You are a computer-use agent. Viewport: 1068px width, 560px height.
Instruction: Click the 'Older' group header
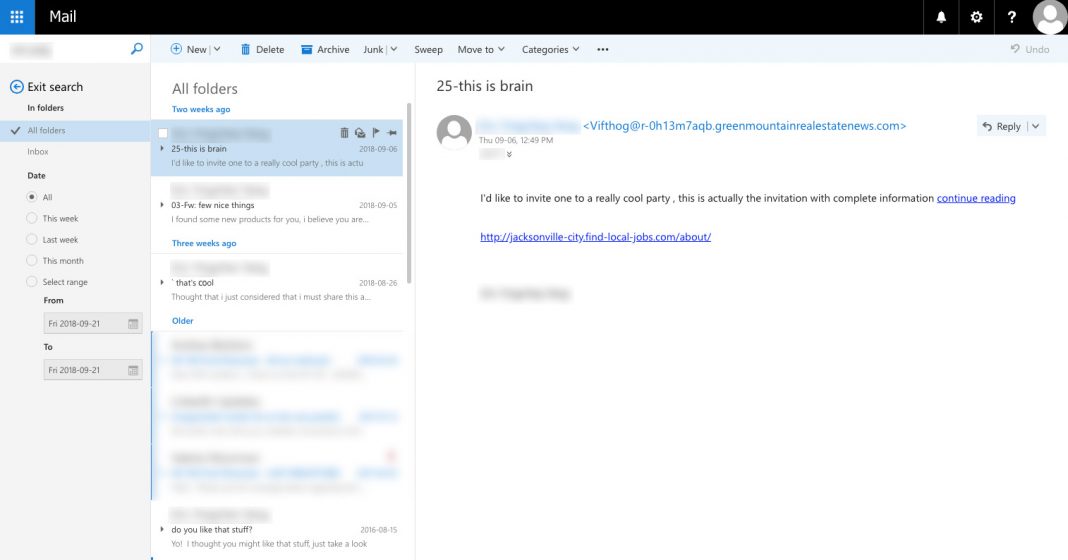tap(183, 321)
